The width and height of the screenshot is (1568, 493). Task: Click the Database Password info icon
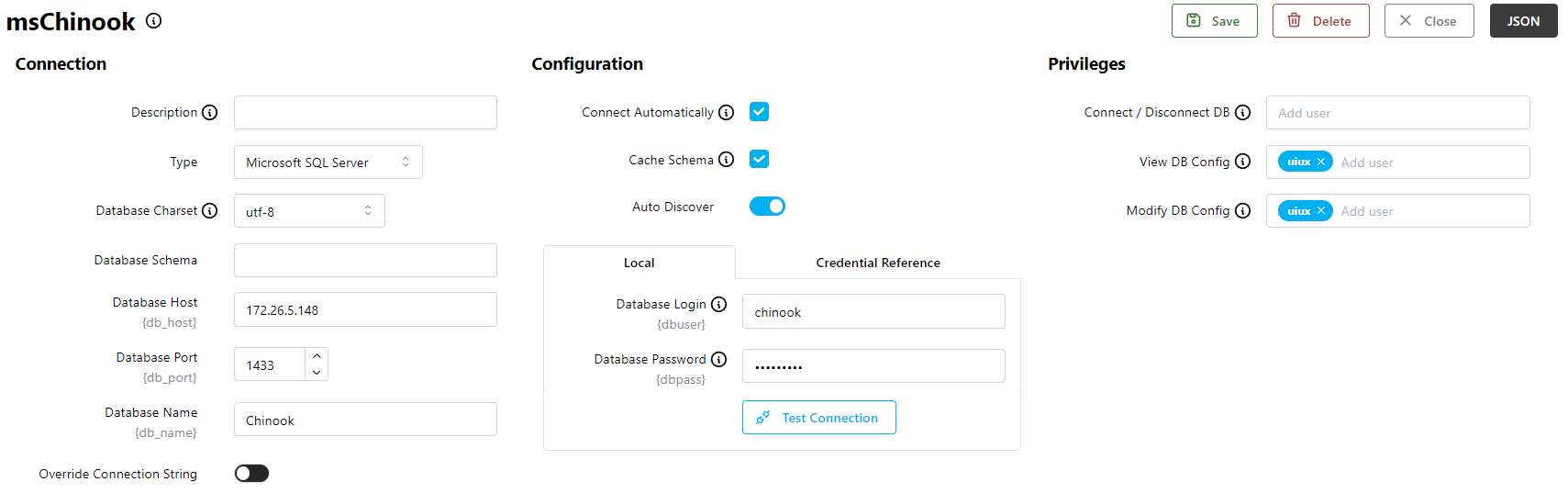719,359
